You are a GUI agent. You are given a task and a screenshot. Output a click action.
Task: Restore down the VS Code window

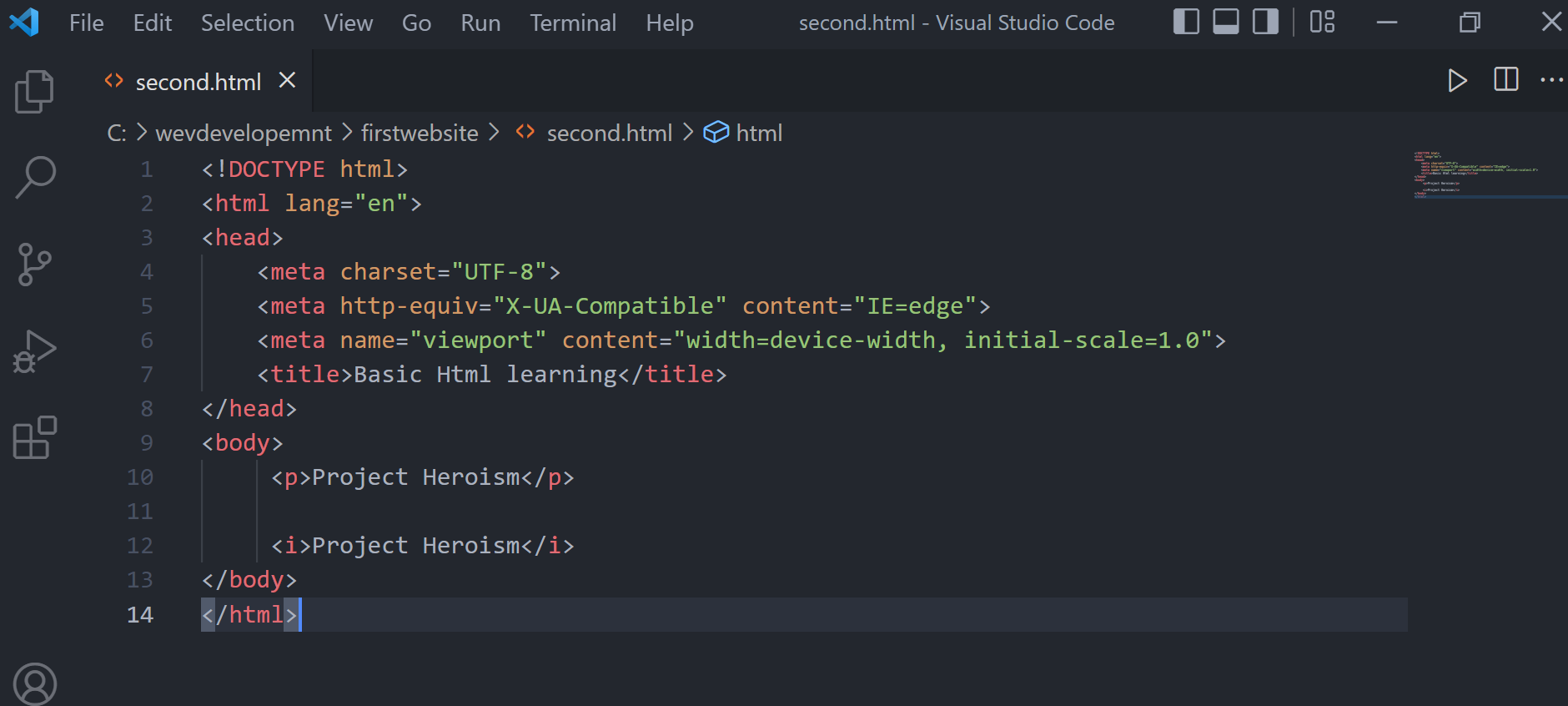[x=1470, y=23]
